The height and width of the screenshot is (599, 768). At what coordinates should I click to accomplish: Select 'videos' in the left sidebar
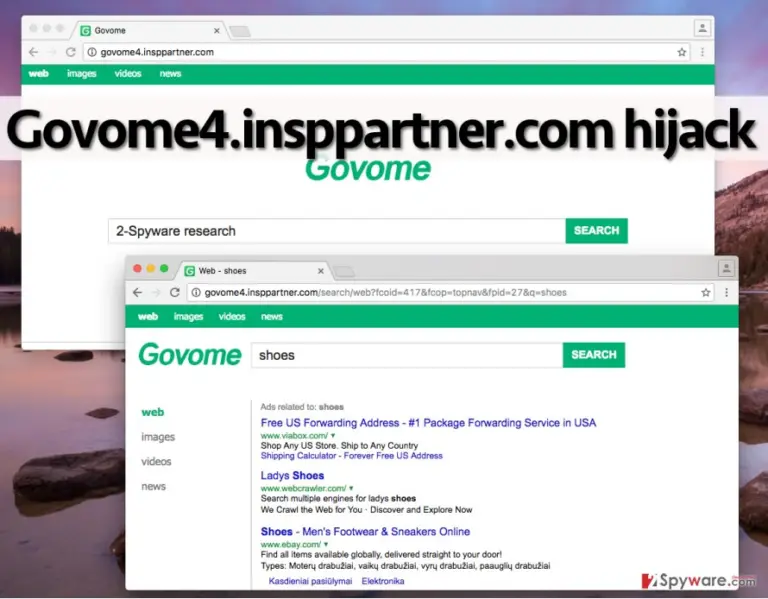(x=156, y=461)
